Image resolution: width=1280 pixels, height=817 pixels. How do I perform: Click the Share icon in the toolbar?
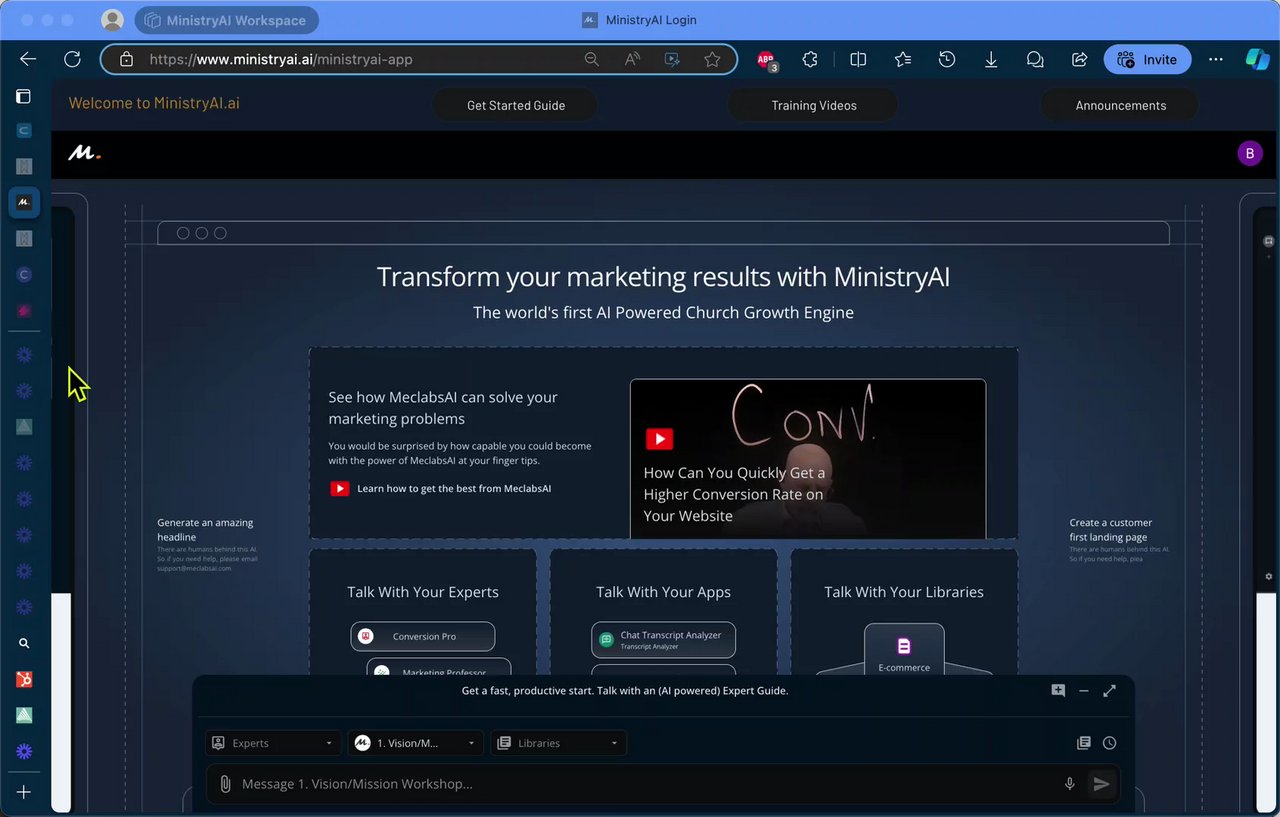[1079, 59]
